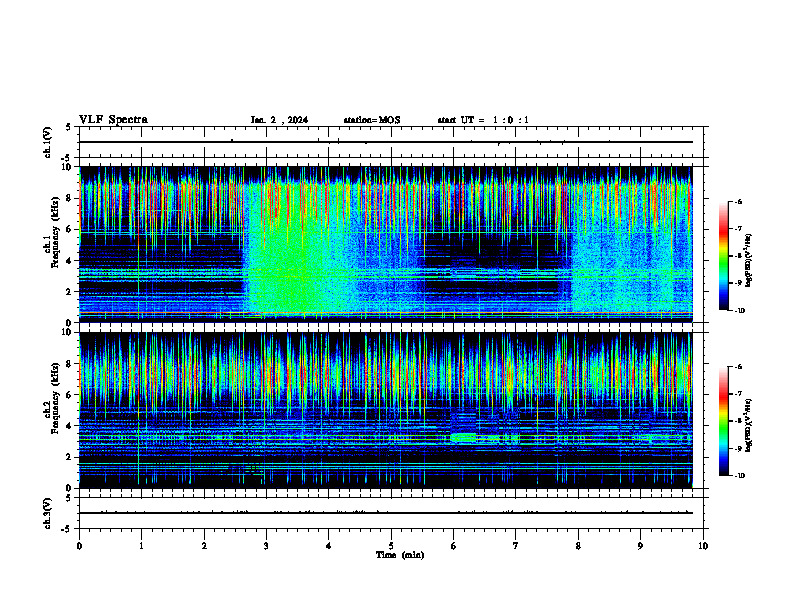Click the 'start UT = 1:0:1' label
Screen dimensions: 792x612
click(483, 120)
